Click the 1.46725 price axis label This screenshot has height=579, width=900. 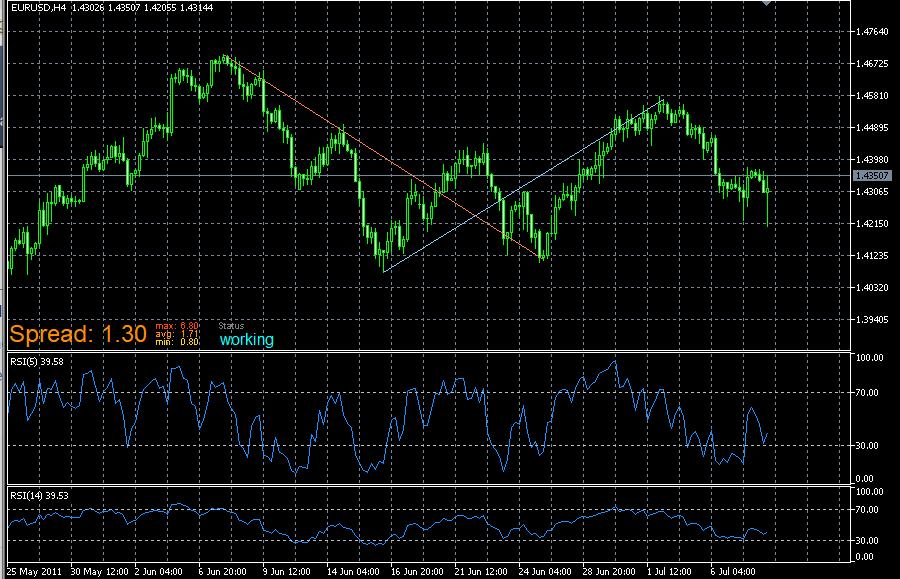[x=872, y=64]
